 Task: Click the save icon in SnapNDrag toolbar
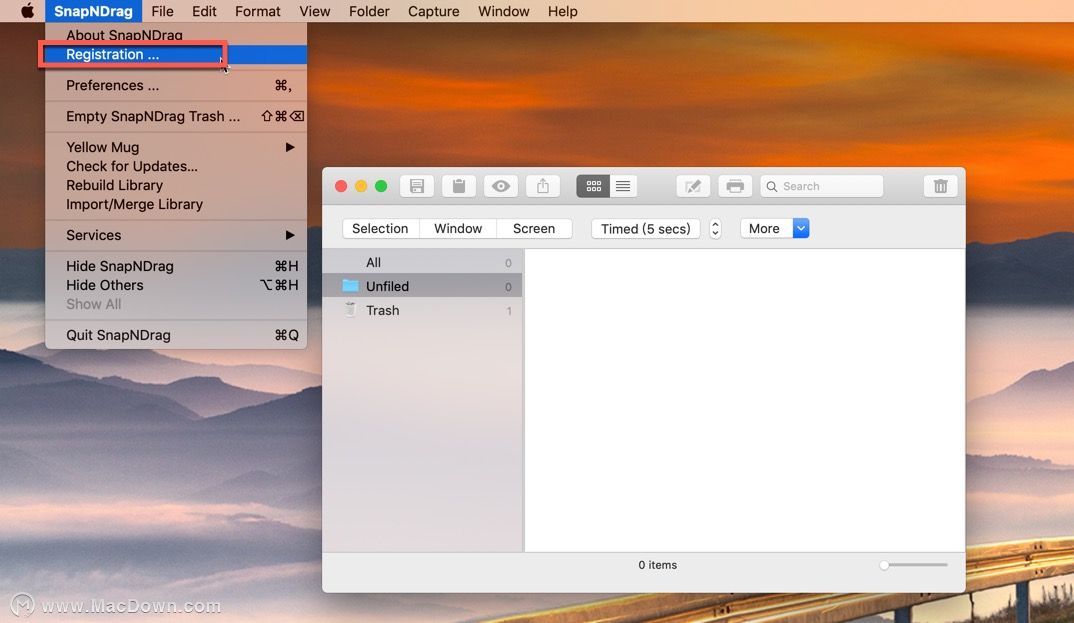(416, 186)
